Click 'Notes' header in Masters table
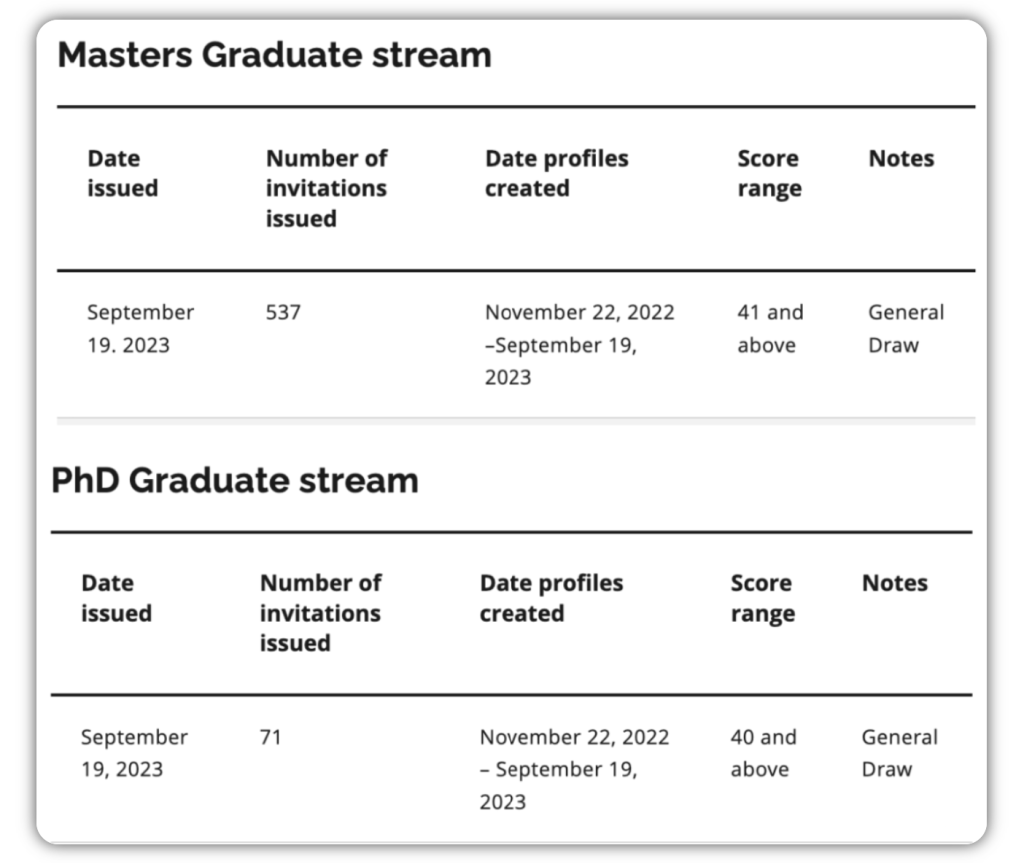The image size is (1024, 864). [x=901, y=159]
